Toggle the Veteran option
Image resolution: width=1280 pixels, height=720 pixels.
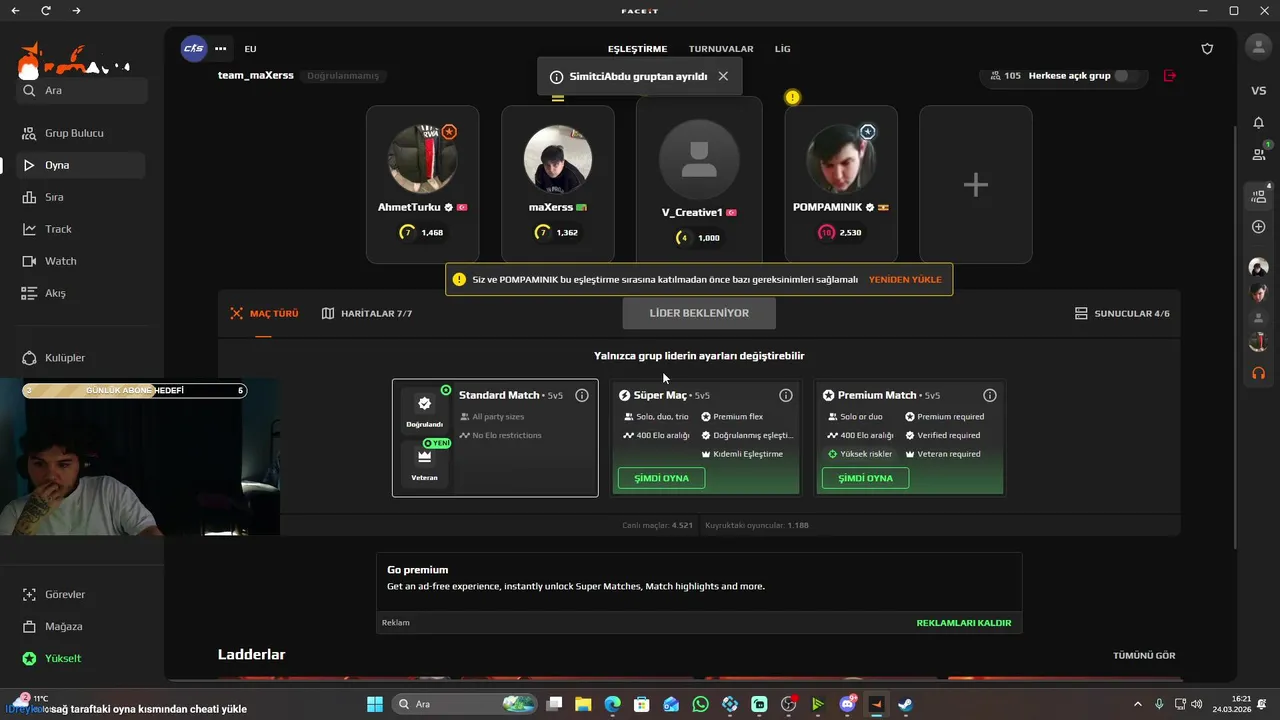tap(424, 463)
